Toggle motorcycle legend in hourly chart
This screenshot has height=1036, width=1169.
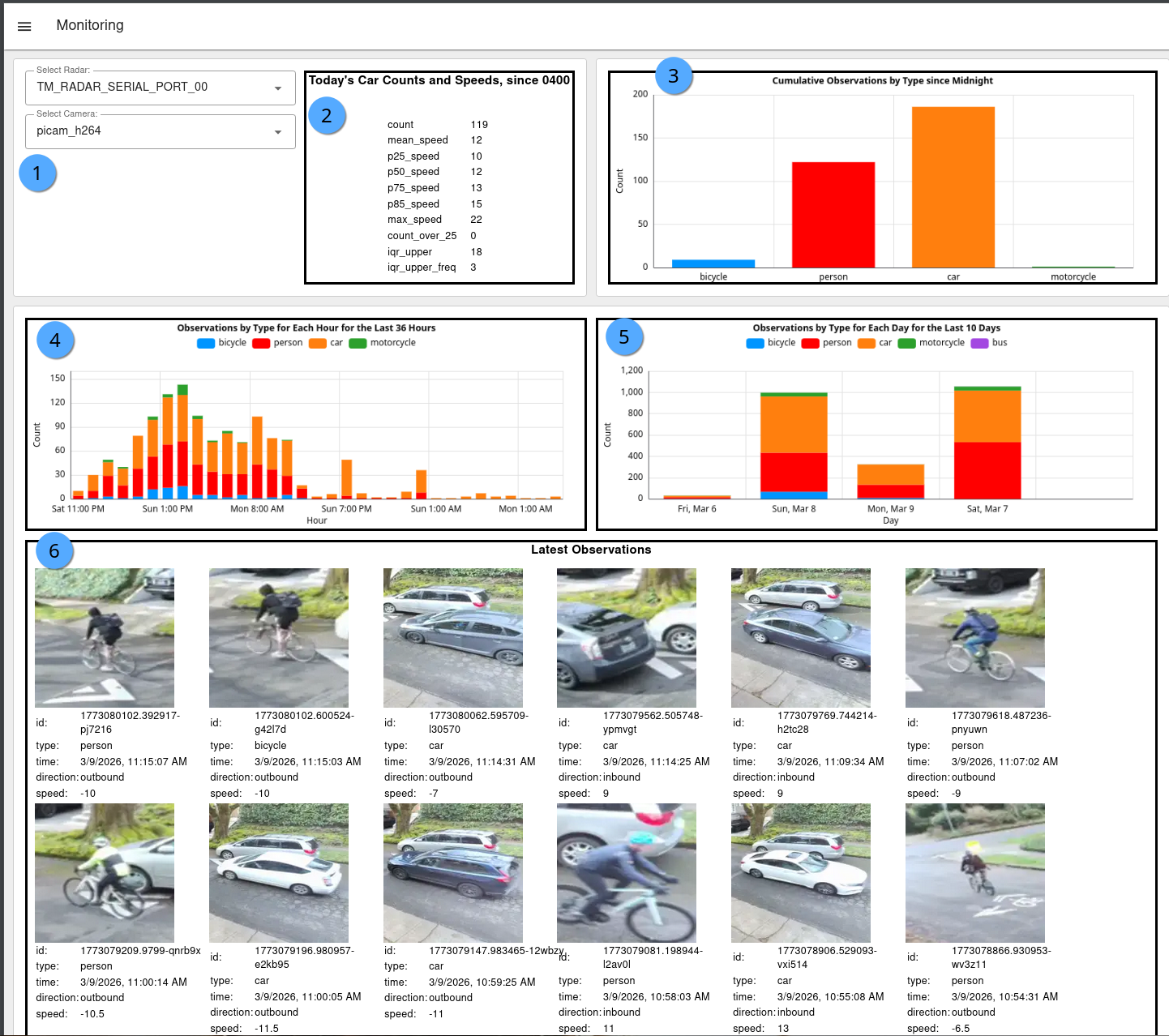383,343
